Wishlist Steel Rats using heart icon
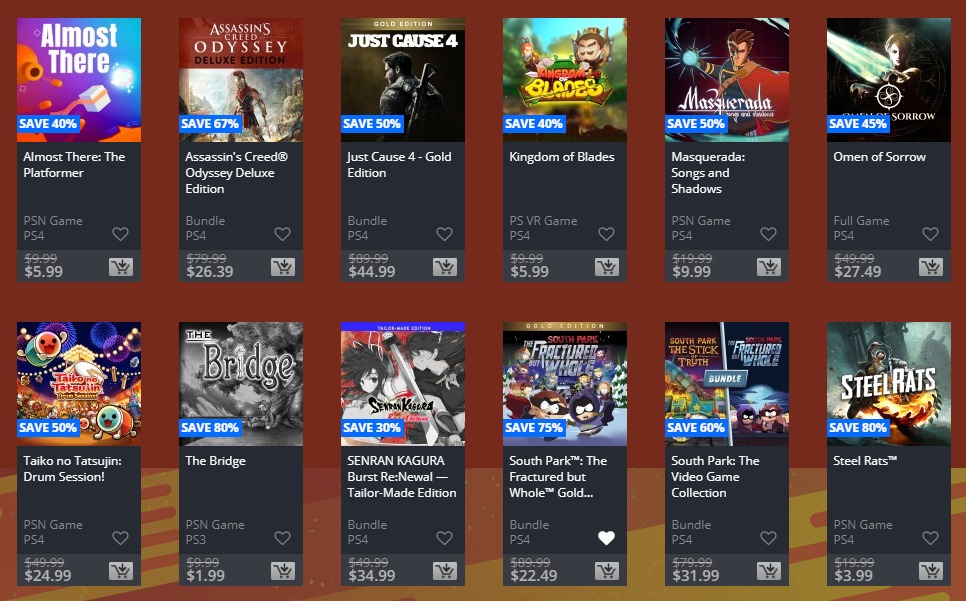 930,538
